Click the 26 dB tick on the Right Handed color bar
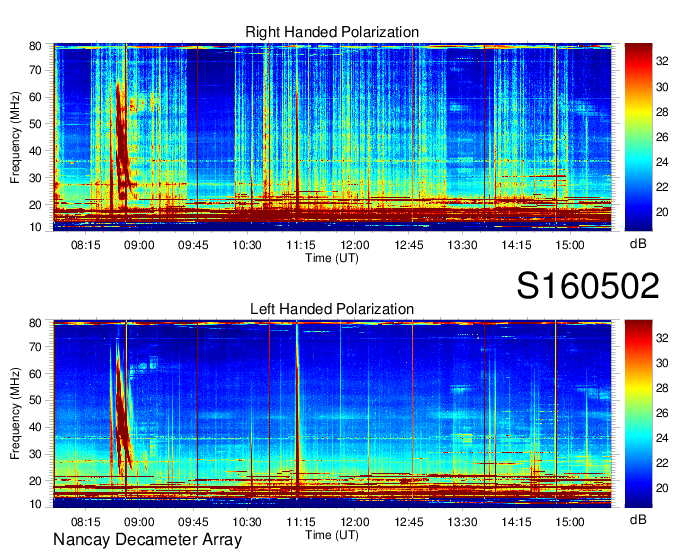Screen dimensions: 680x552 (662, 137)
